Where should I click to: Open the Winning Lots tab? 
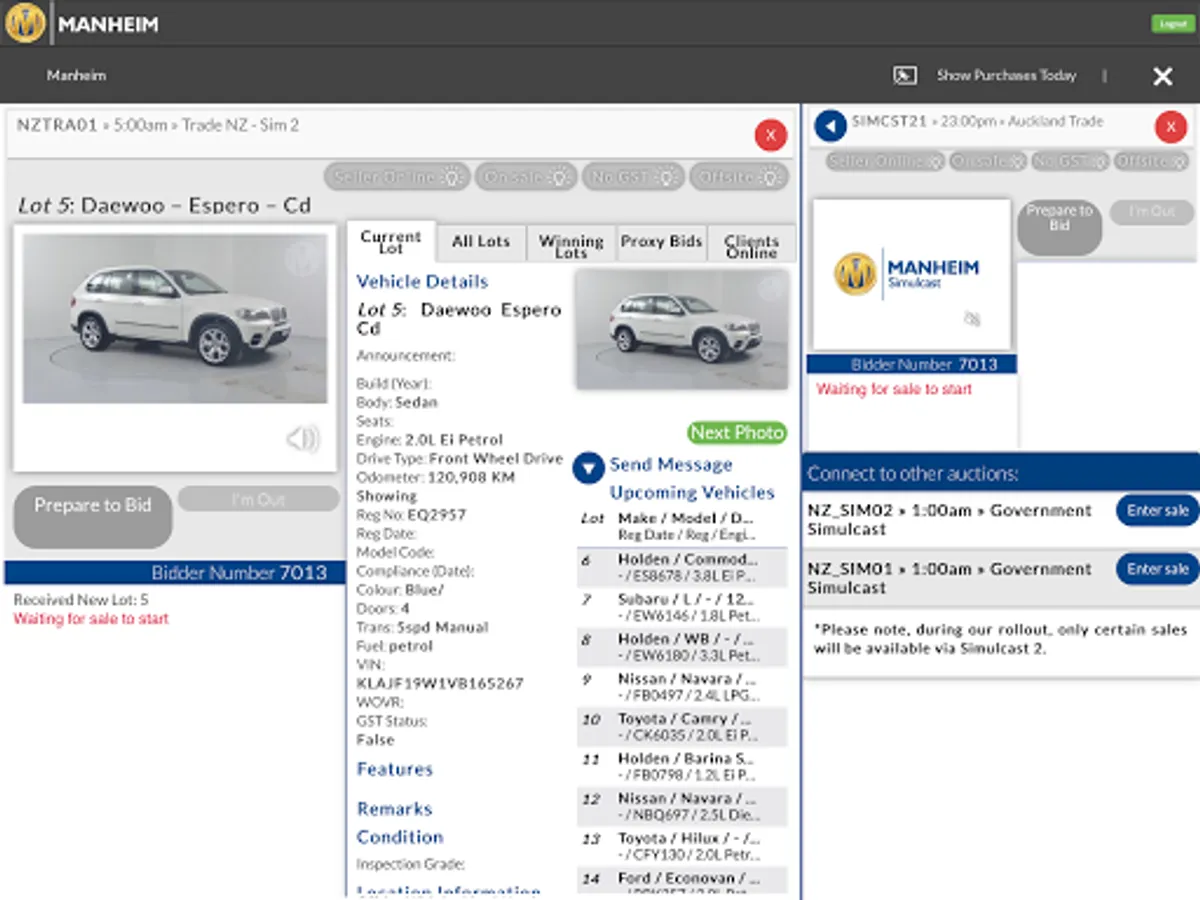[x=571, y=245]
